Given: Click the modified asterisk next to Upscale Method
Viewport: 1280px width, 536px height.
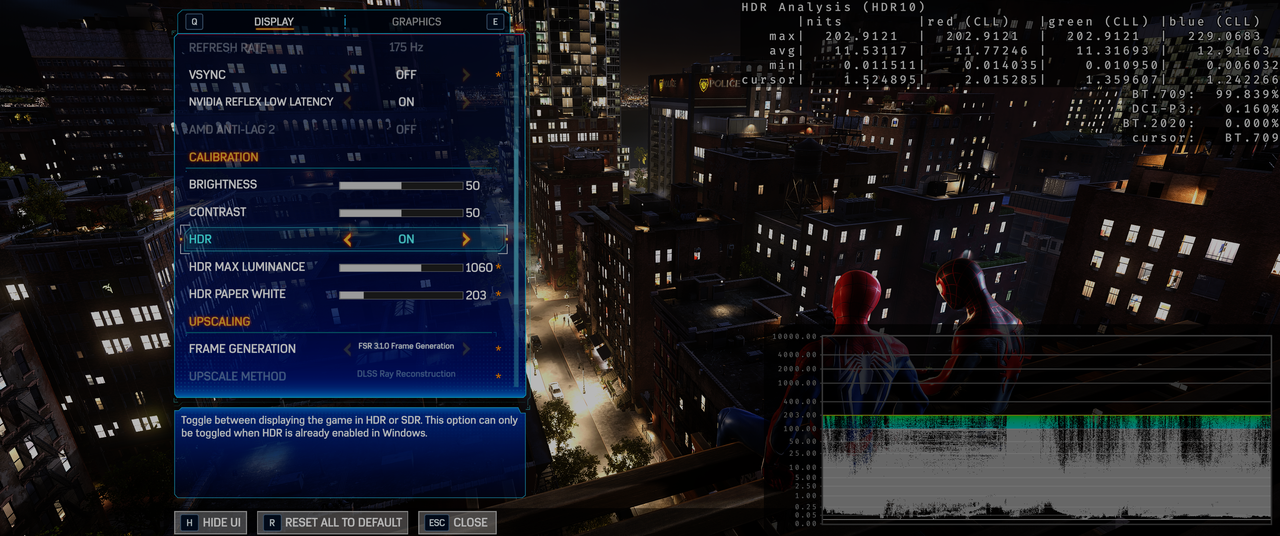Looking at the screenshot, I should click(498, 377).
